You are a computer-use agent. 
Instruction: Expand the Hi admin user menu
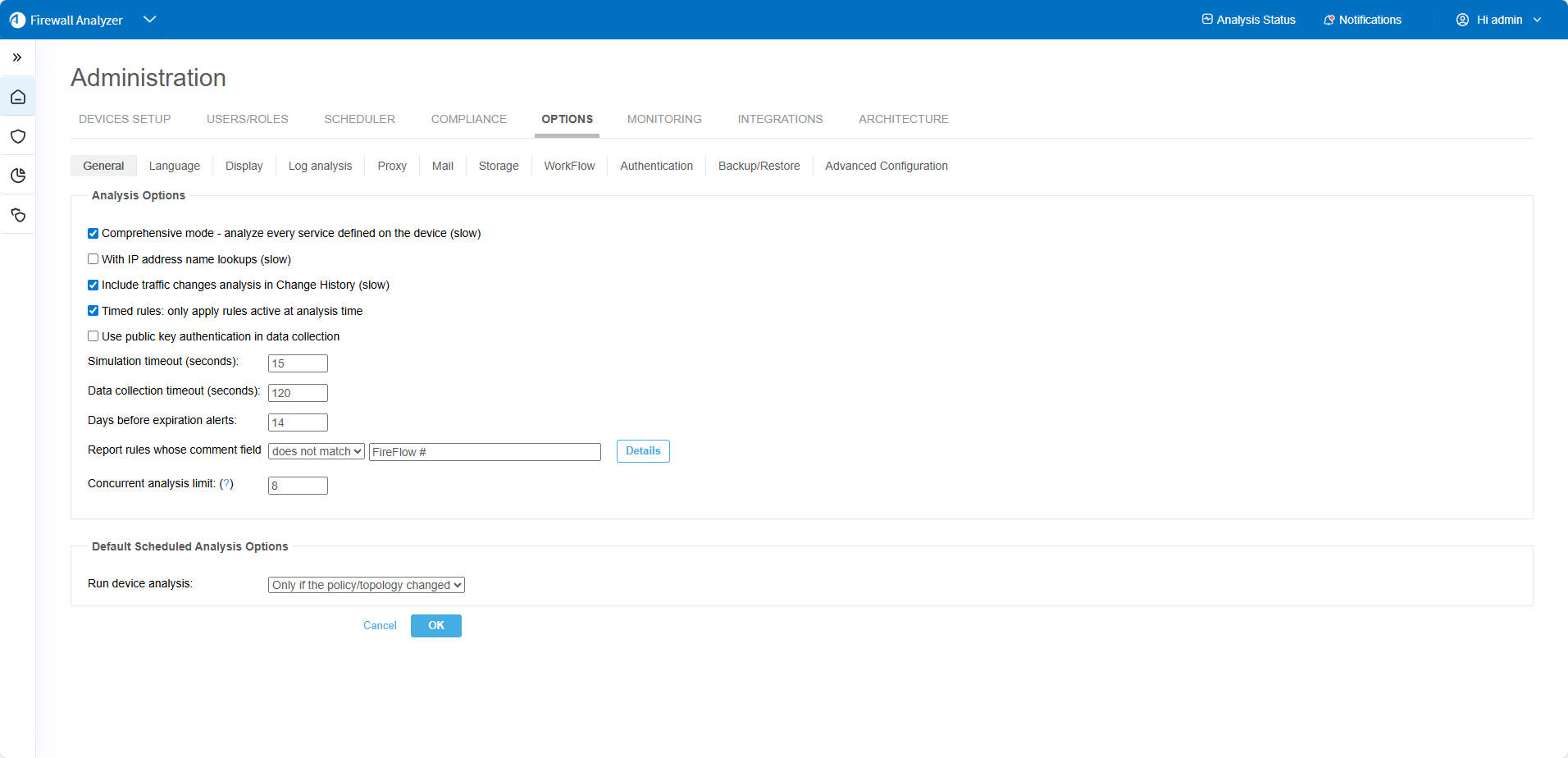(1498, 20)
